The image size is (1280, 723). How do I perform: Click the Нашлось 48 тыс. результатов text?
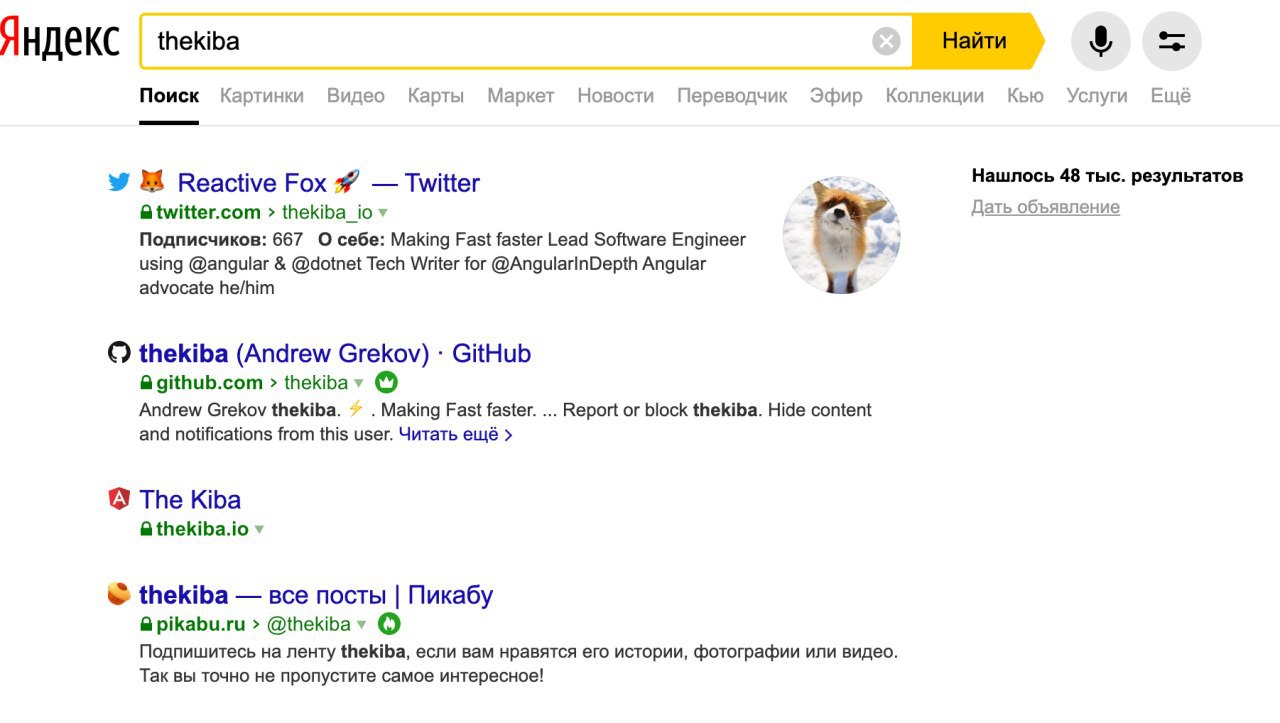point(1107,176)
